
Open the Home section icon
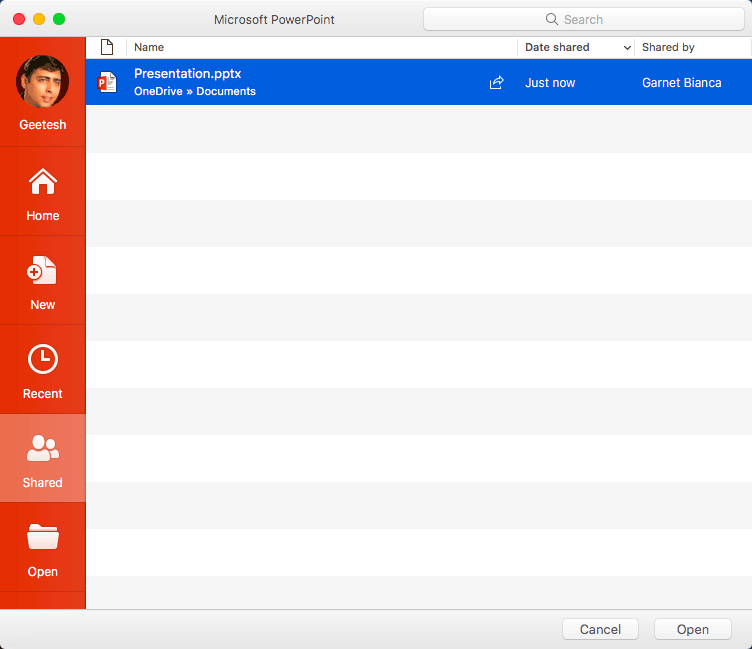point(42,182)
